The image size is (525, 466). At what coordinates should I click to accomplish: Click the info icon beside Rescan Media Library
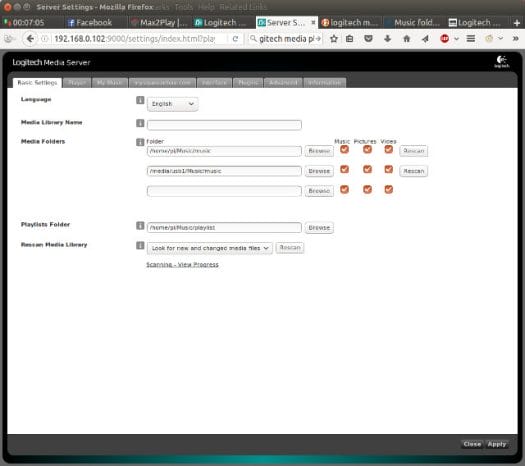[140, 245]
